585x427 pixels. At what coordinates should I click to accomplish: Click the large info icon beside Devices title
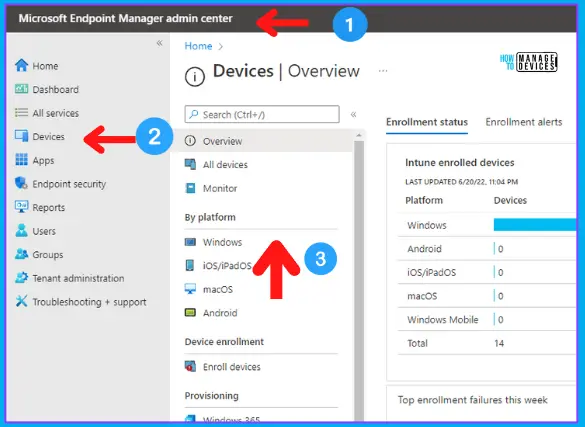[x=195, y=77]
